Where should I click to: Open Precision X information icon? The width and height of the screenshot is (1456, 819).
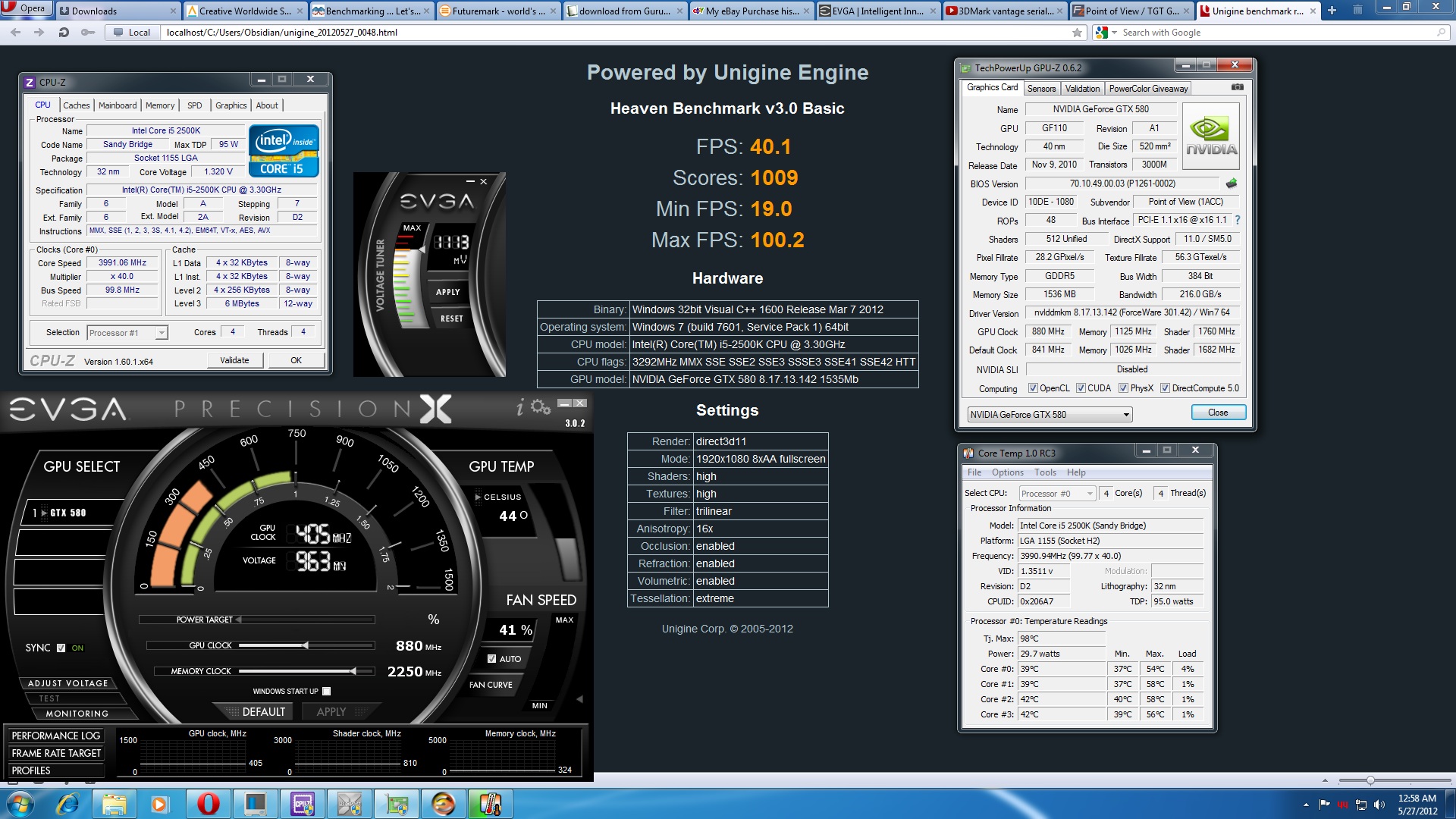click(519, 408)
